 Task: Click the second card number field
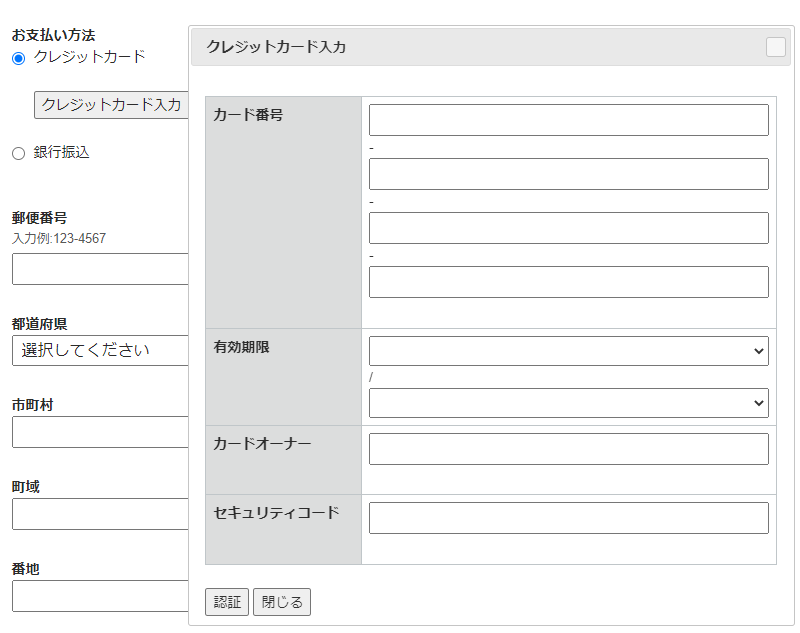(x=568, y=173)
